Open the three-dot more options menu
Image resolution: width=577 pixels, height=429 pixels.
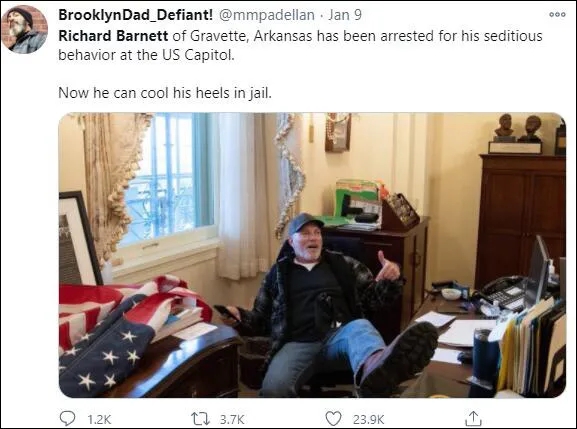[557, 14]
